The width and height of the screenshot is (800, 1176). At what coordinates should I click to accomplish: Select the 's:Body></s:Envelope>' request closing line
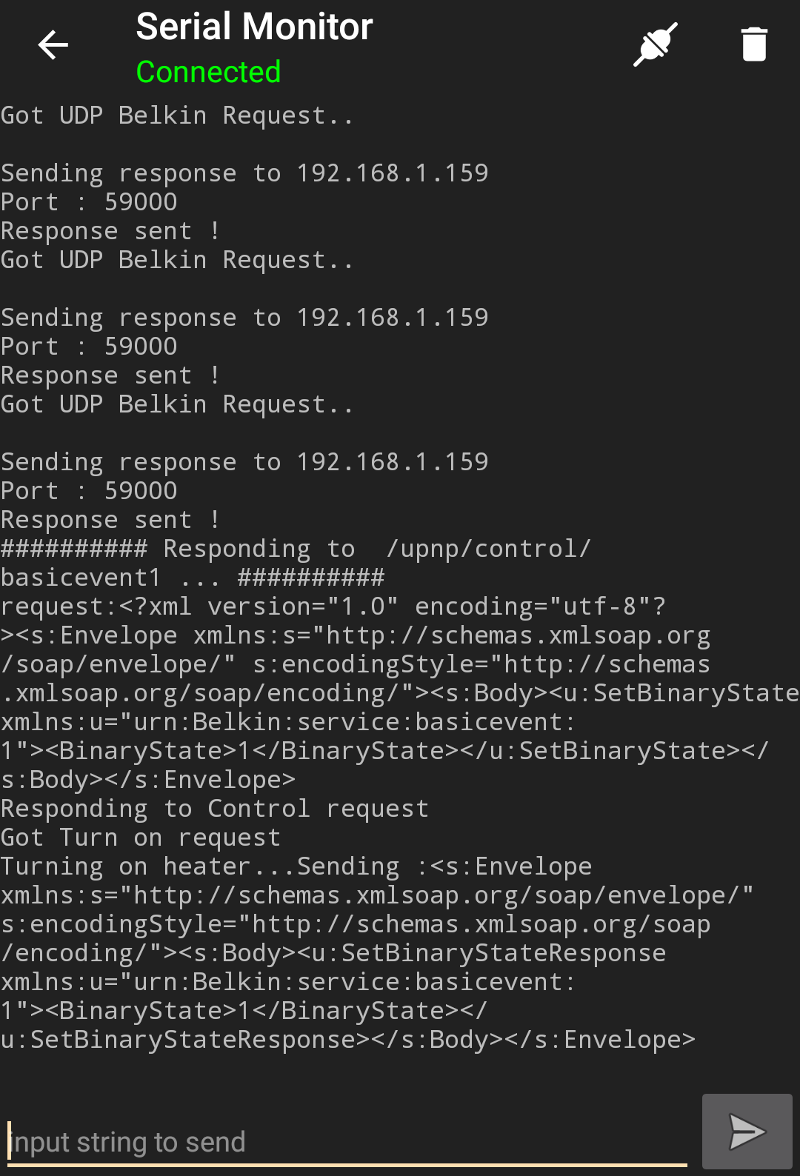pyautogui.click(x=148, y=780)
